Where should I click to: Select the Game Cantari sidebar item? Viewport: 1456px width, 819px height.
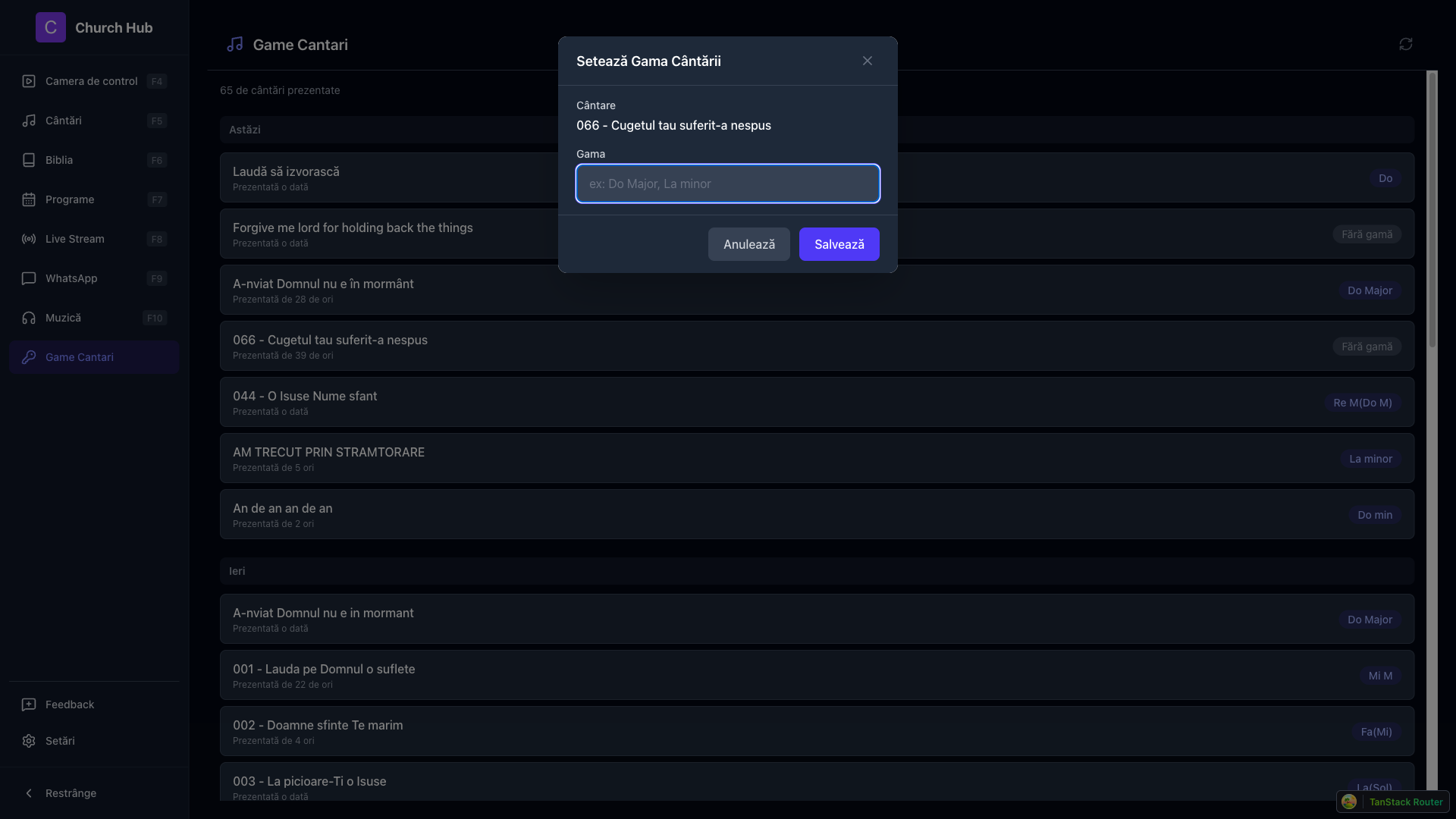(x=80, y=357)
